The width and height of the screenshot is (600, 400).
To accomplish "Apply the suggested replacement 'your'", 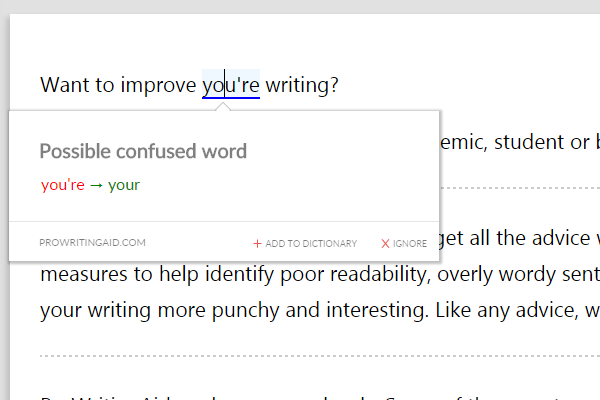I will (124, 185).
